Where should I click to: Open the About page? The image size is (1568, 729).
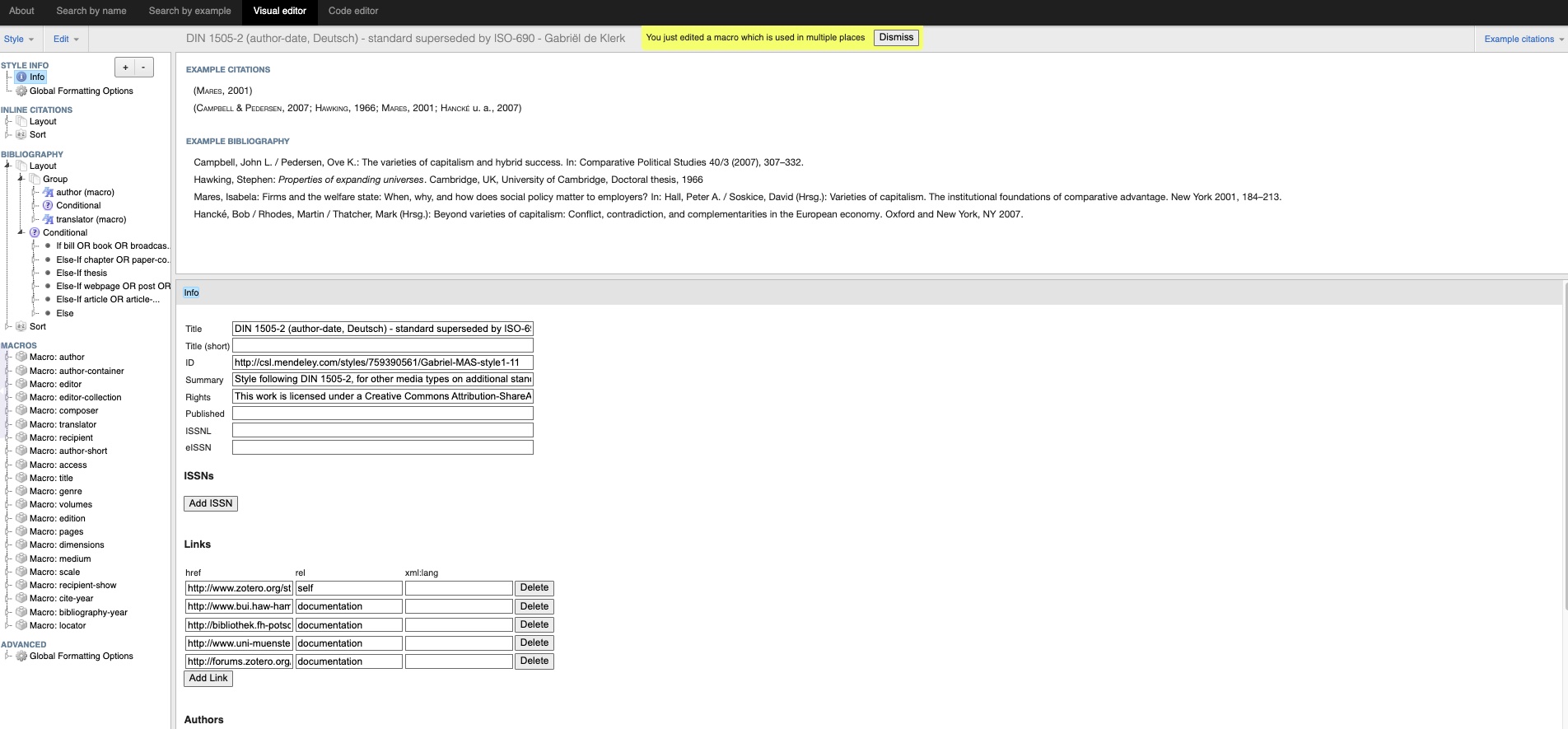pyautogui.click(x=21, y=12)
